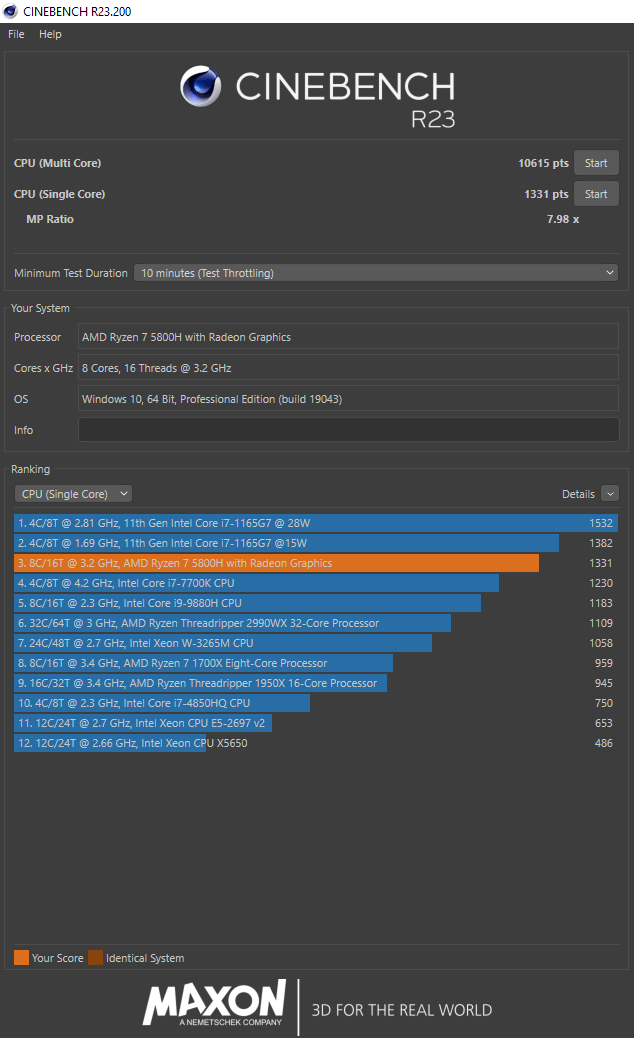Click the Cinebench R23 sphere logo
This screenshot has height=1038, width=634.
tap(201, 87)
